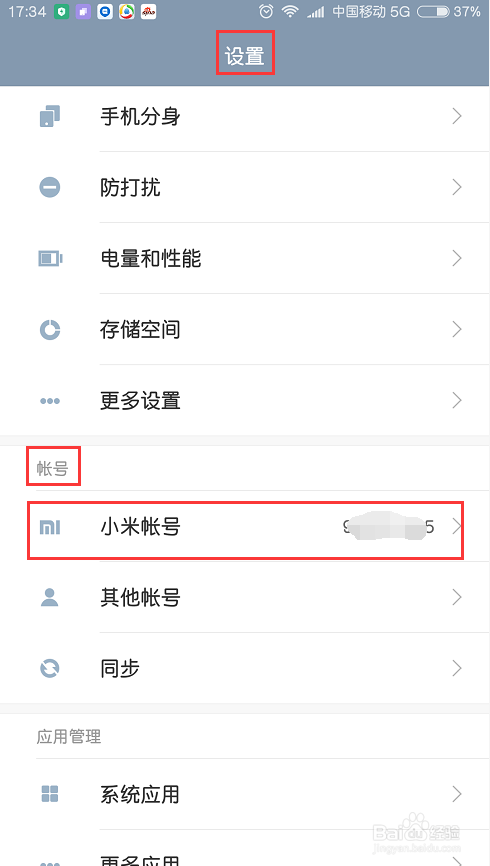This screenshot has width=490, height=866.
Task: Tap the MI logo icon
Action: click(x=50, y=527)
